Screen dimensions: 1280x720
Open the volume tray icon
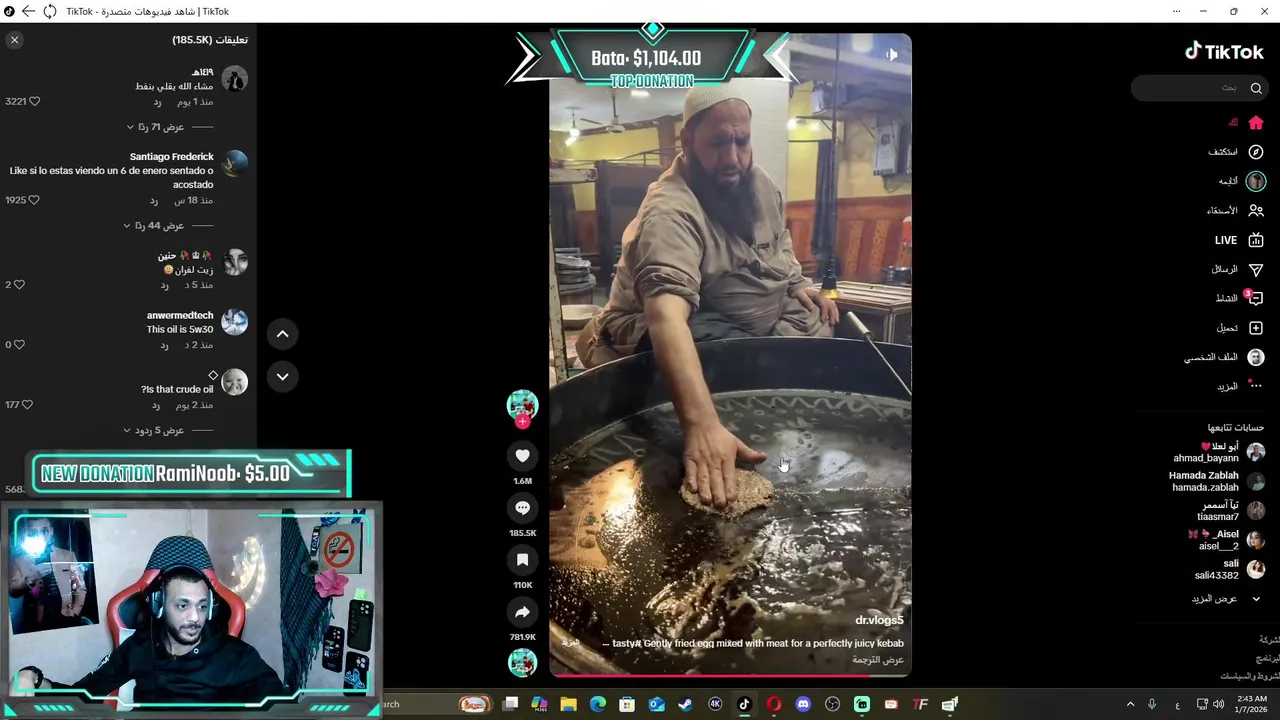1218,704
